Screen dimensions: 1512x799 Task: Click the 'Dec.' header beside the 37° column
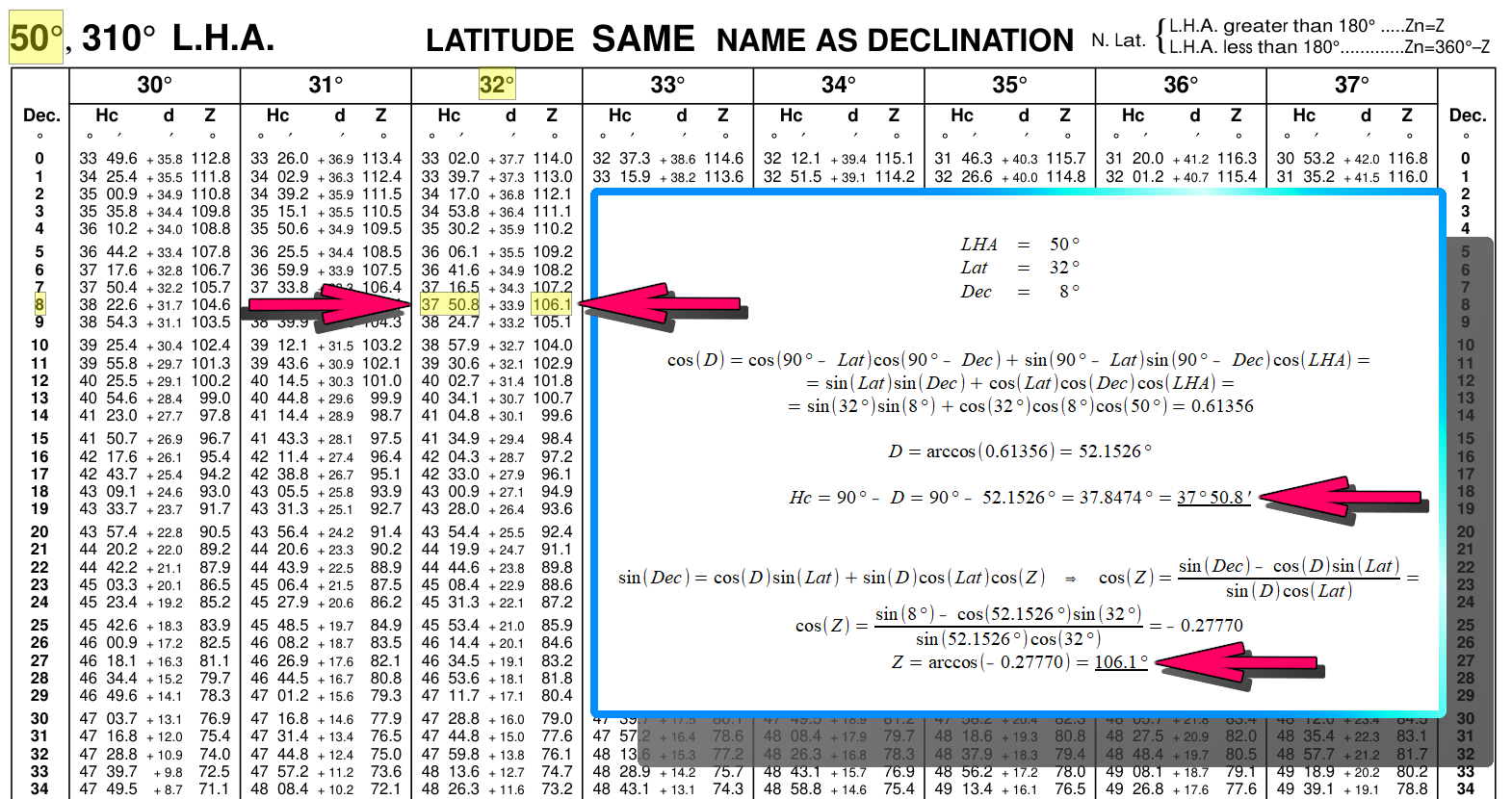(x=1467, y=116)
